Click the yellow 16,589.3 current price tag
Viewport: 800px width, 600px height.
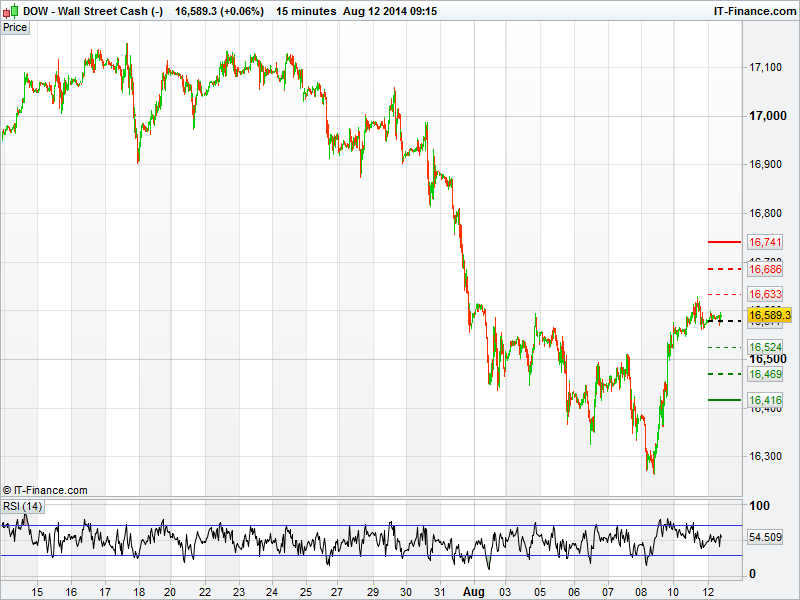(x=769, y=315)
